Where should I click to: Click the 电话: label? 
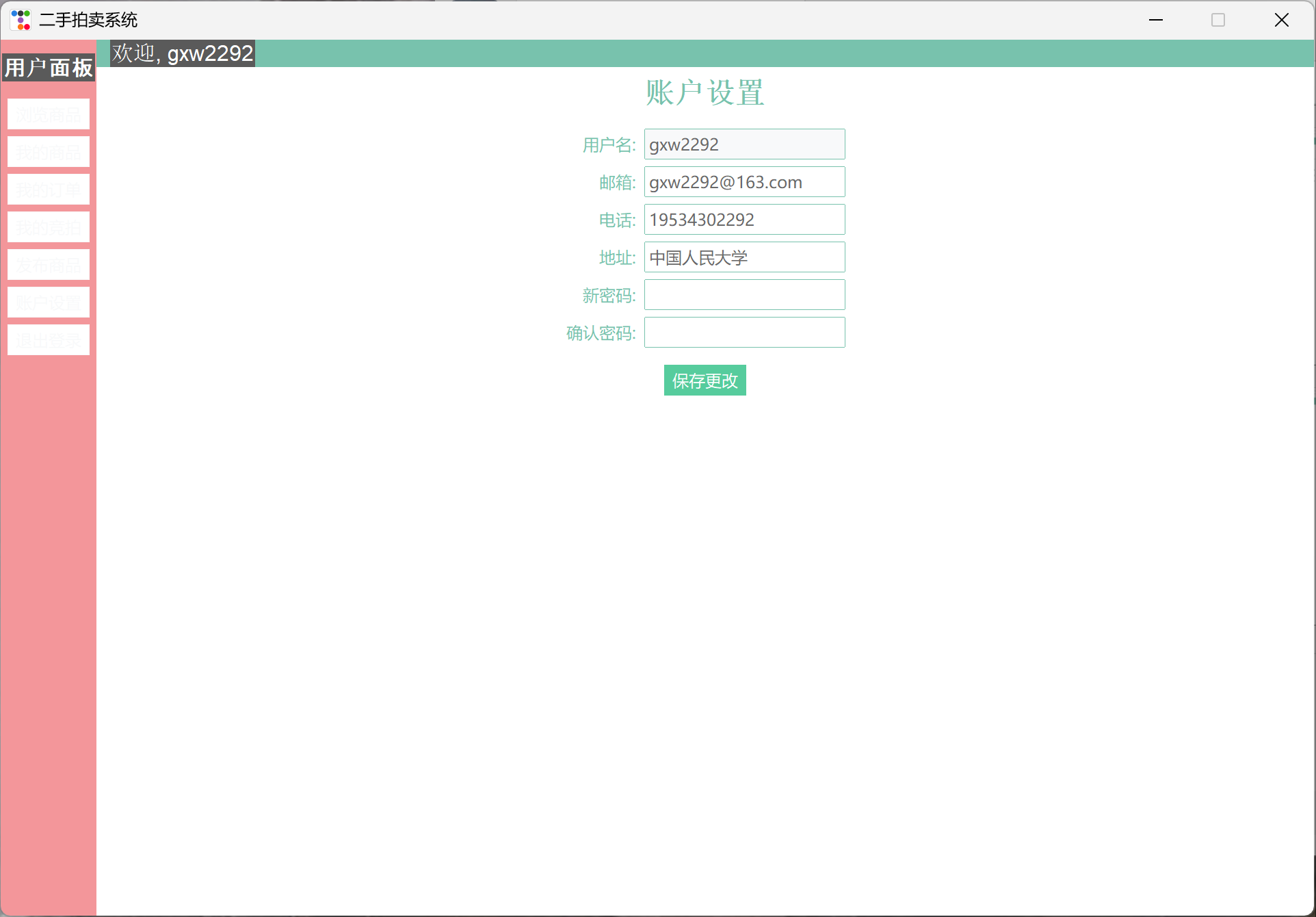click(617, 220)
